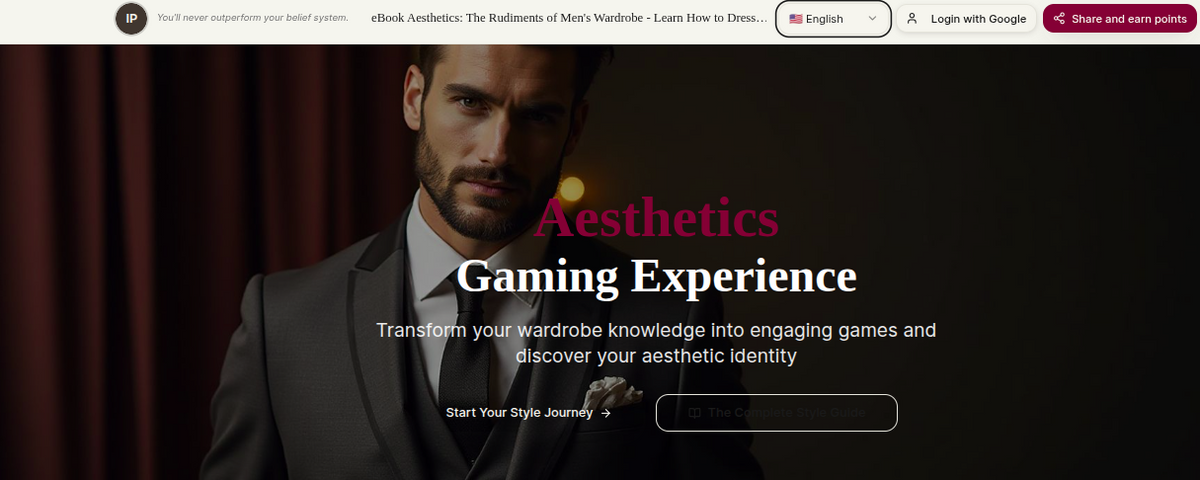Click the Gaming Experience headline
This screenshot has width=1200, height=480.
656,276
